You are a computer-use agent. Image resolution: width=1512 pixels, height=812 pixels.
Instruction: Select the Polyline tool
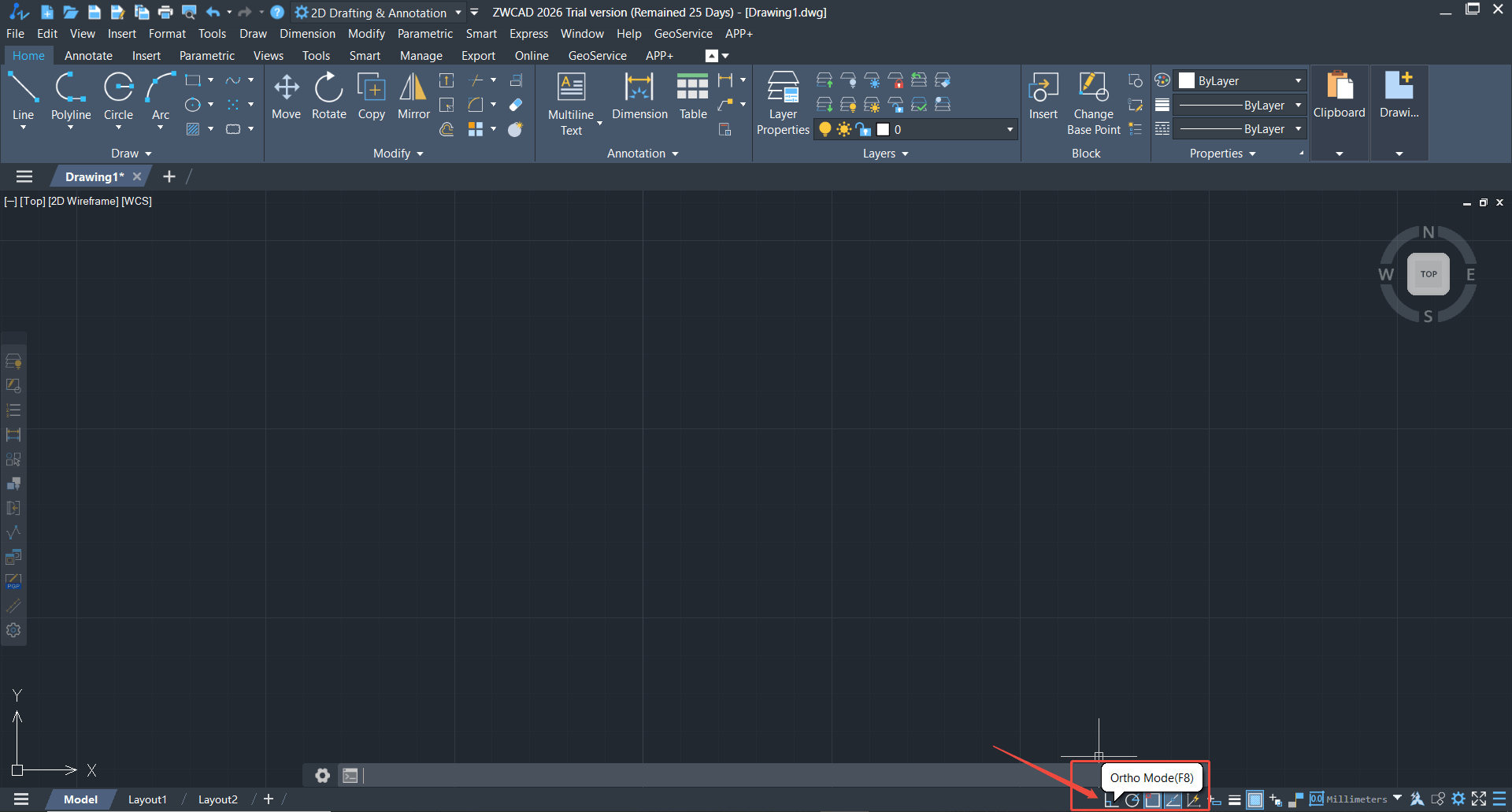coord(71,96)
